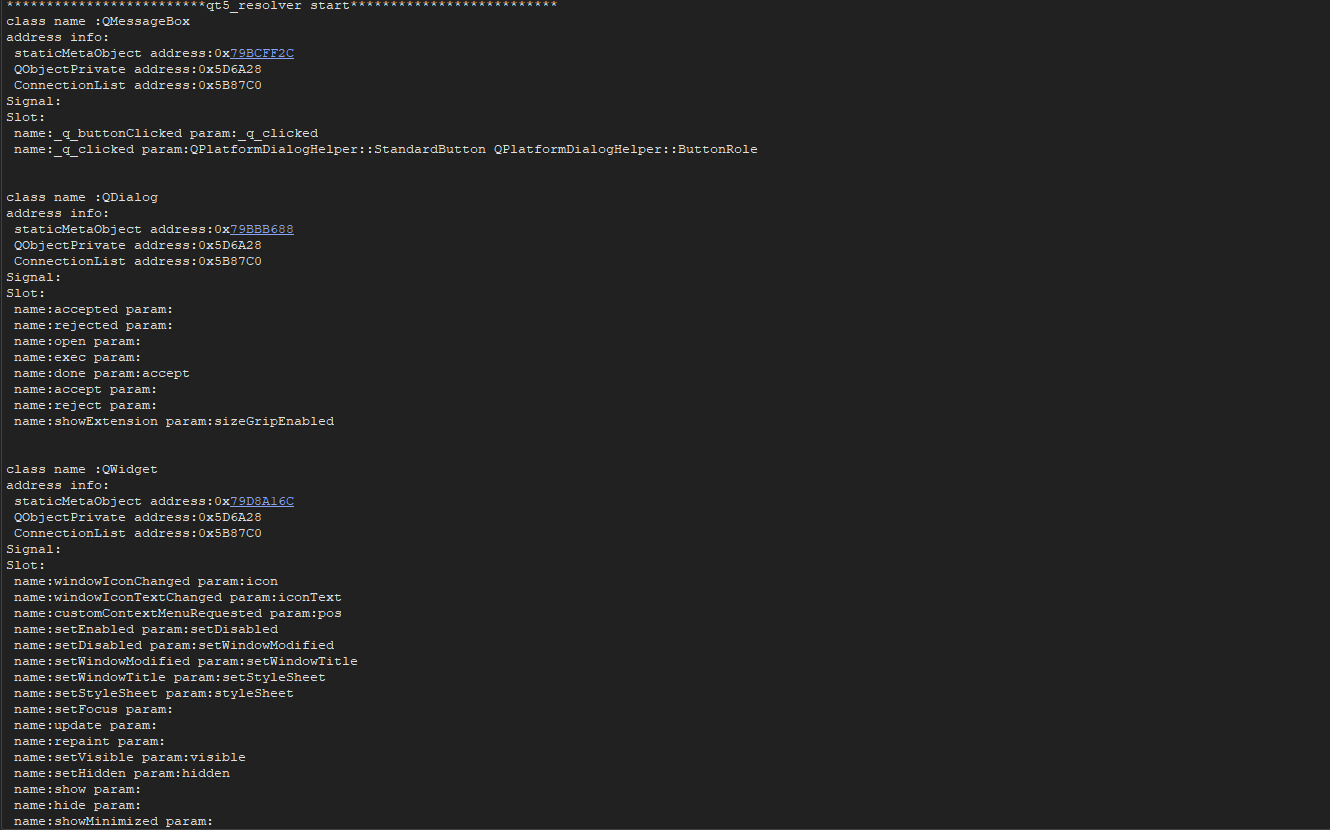Jump to QWidget staticMetaObject address 79D8A16C
This screenshot has width=1330, height=830.
pos(262,501)
